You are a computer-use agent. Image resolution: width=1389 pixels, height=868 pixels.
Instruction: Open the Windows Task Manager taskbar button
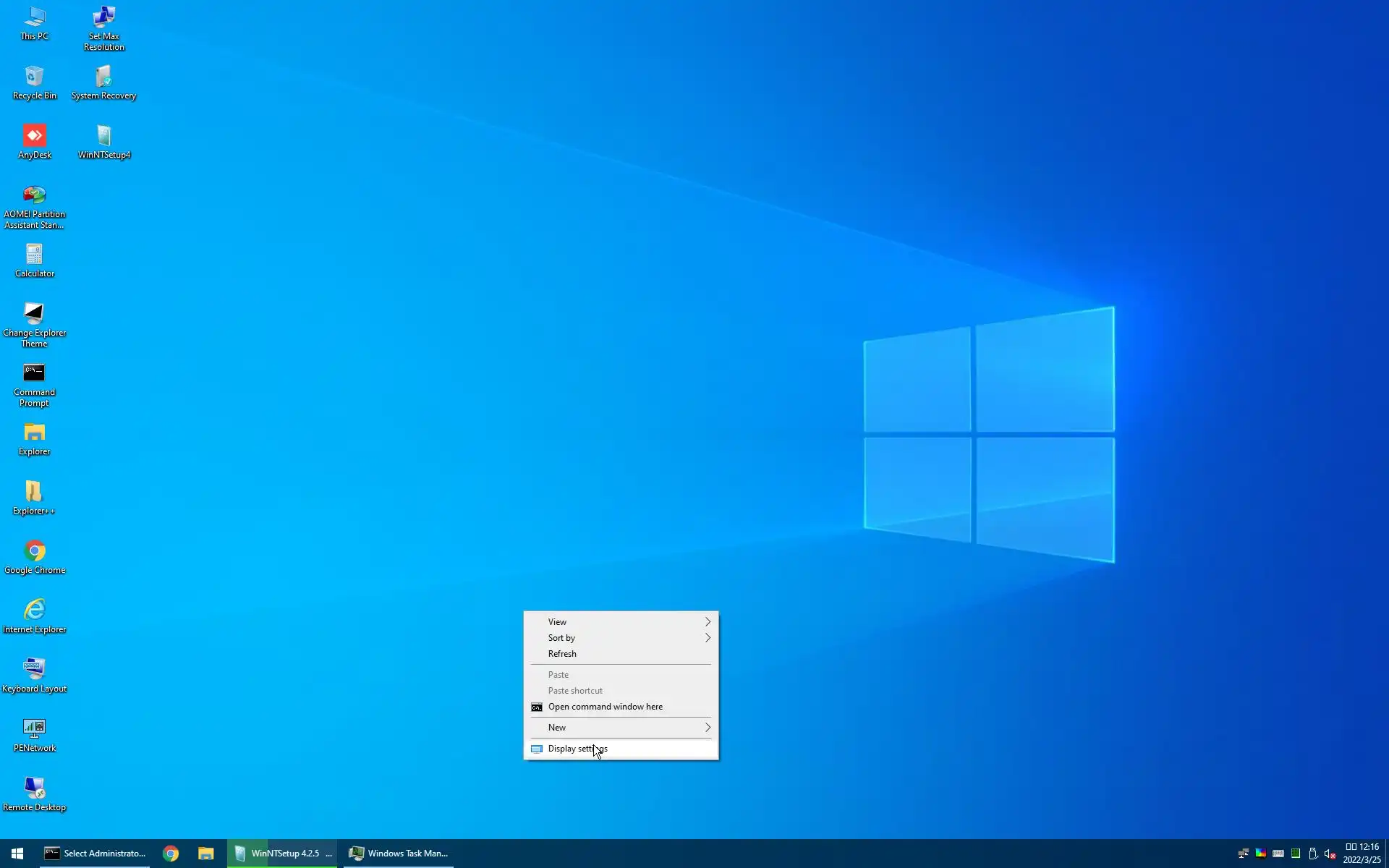(399, 854)
